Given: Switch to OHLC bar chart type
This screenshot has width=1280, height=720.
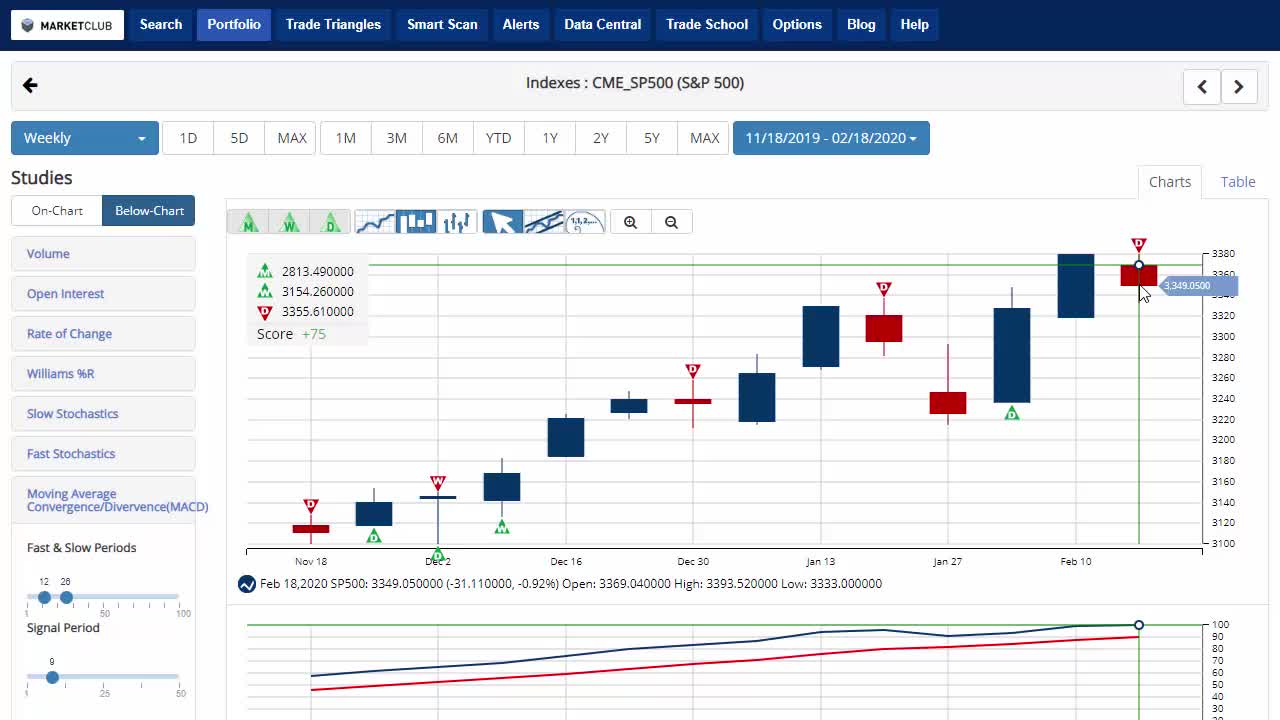Looking at the screenshot, I should [x=457, y=222].
